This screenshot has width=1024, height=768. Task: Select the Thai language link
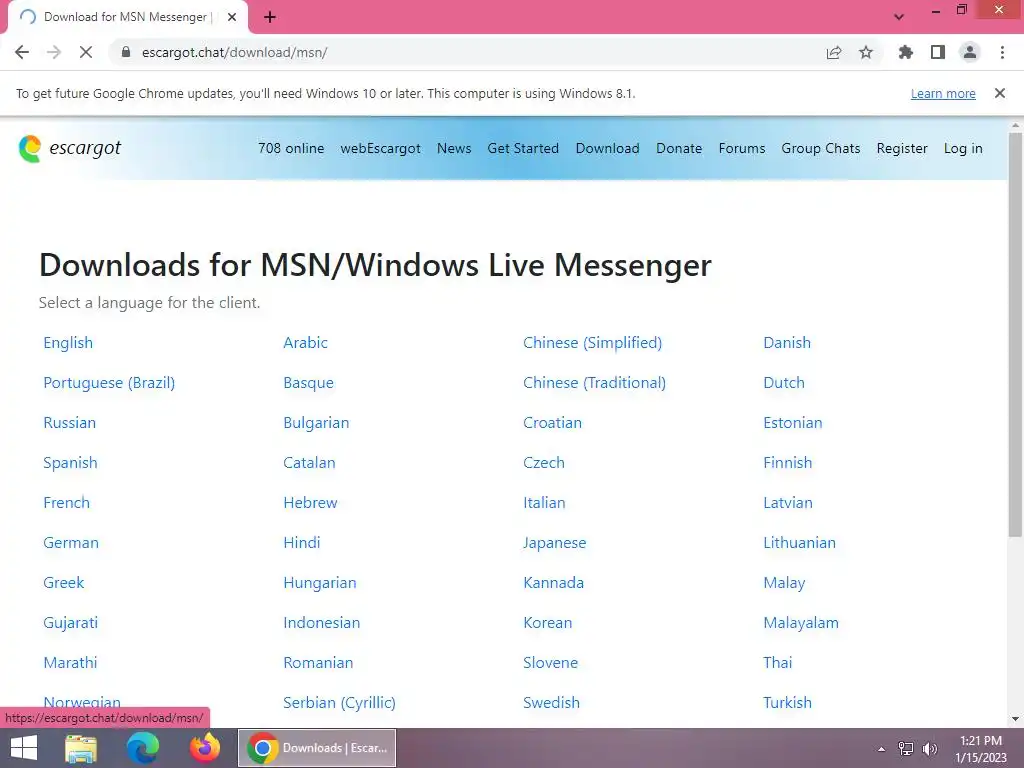pyautogui.click(x=777, y=663)
